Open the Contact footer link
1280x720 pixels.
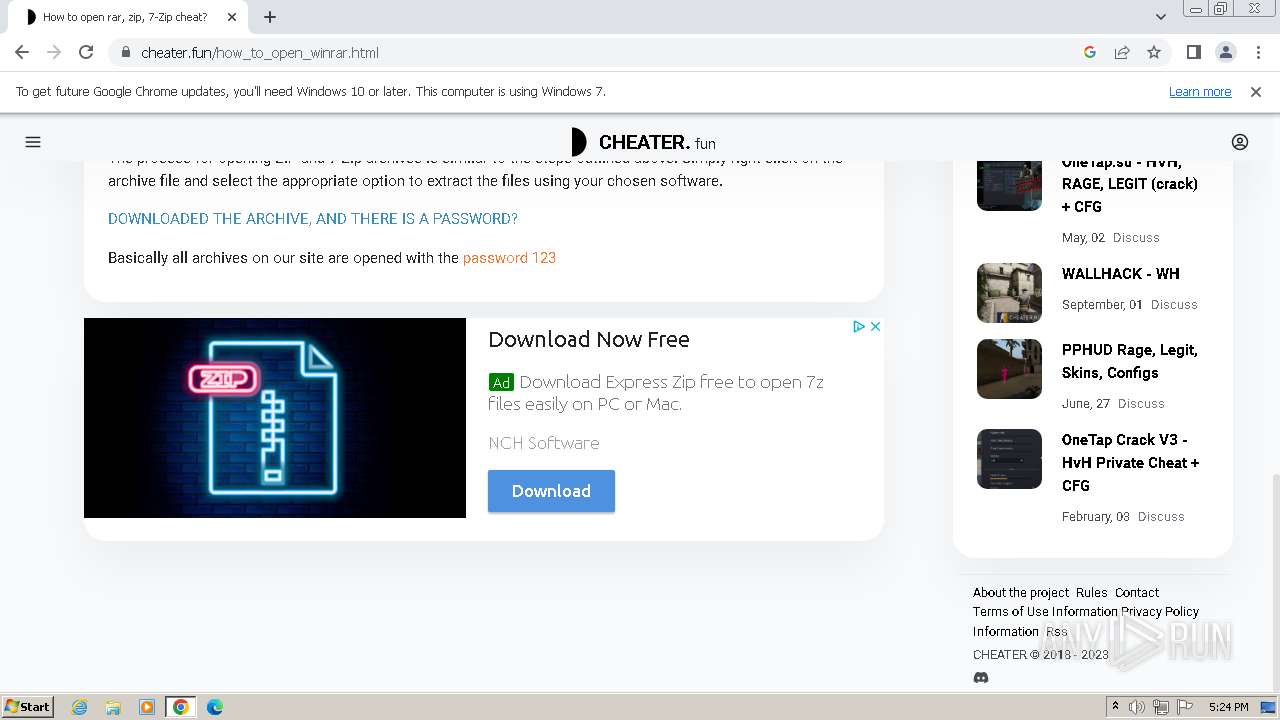click(x=1137, y=592)
